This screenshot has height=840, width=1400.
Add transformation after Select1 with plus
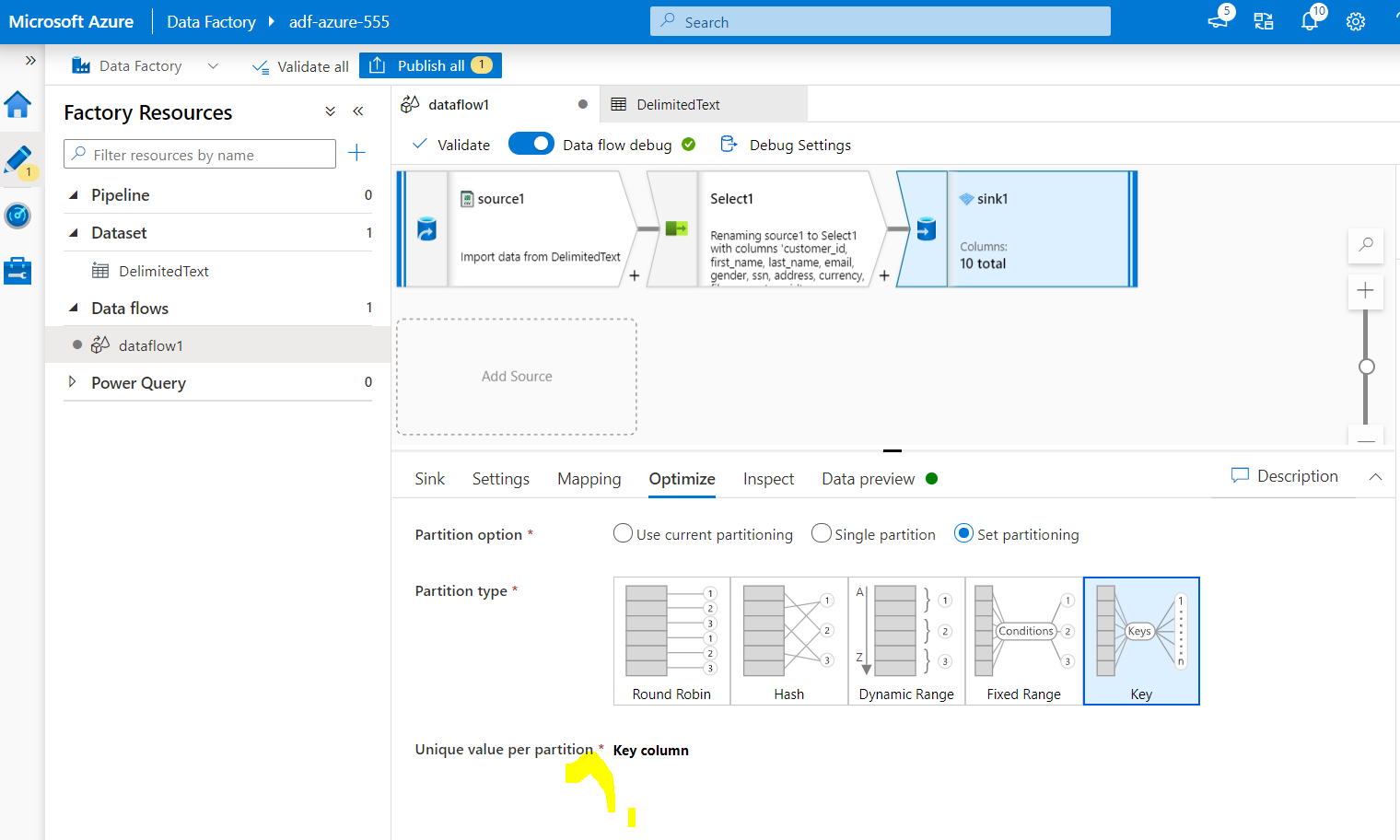tap(884, 275)
